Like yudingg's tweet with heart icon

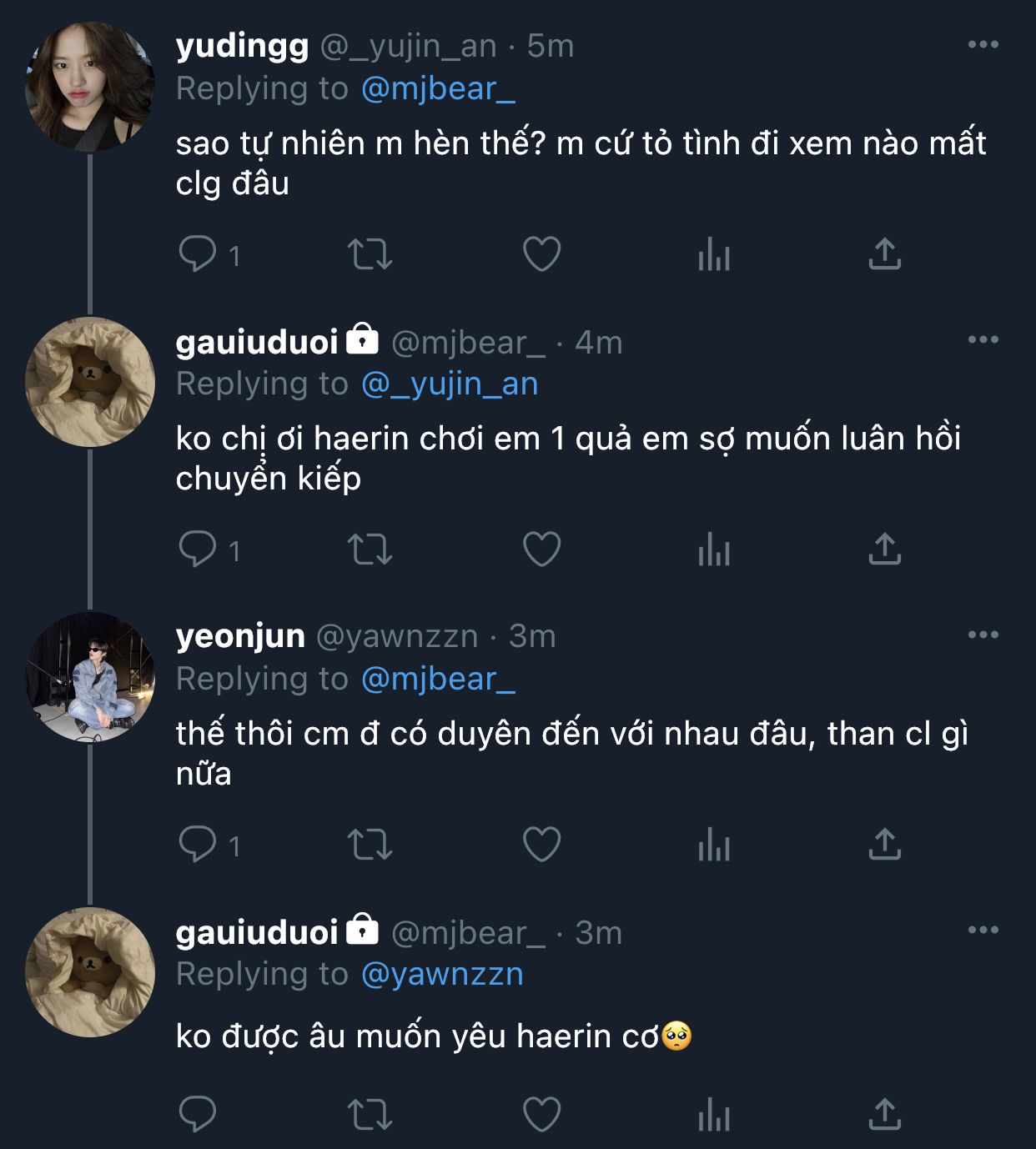click(541, 254)
